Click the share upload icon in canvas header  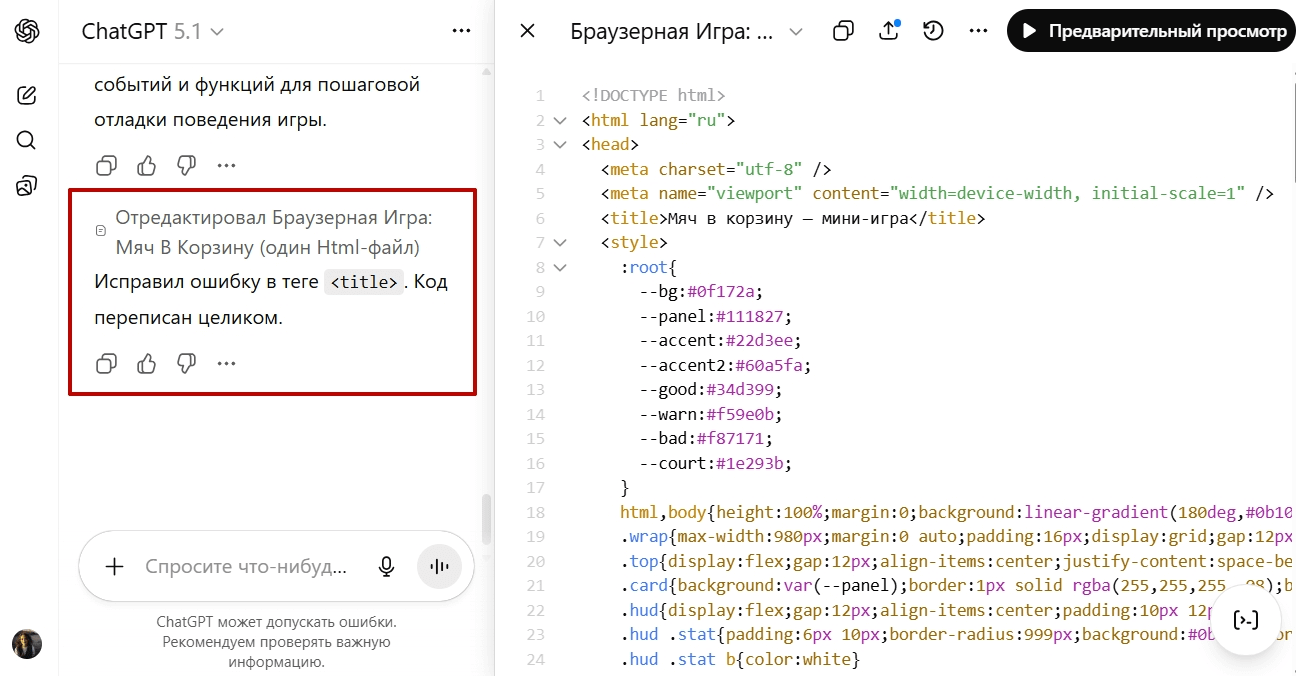pyautogui.click(x=888, y=31)
